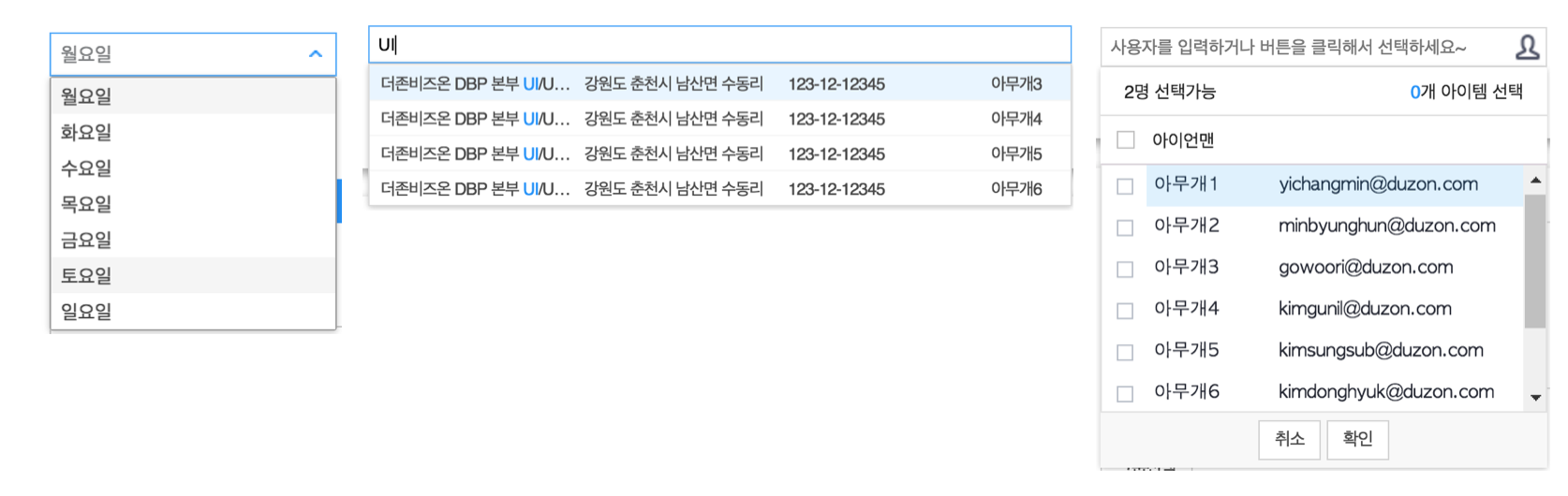Click the 취소 button
Image resolution: width=1568 pixels, height=496 pixels.
point(1290,439)
